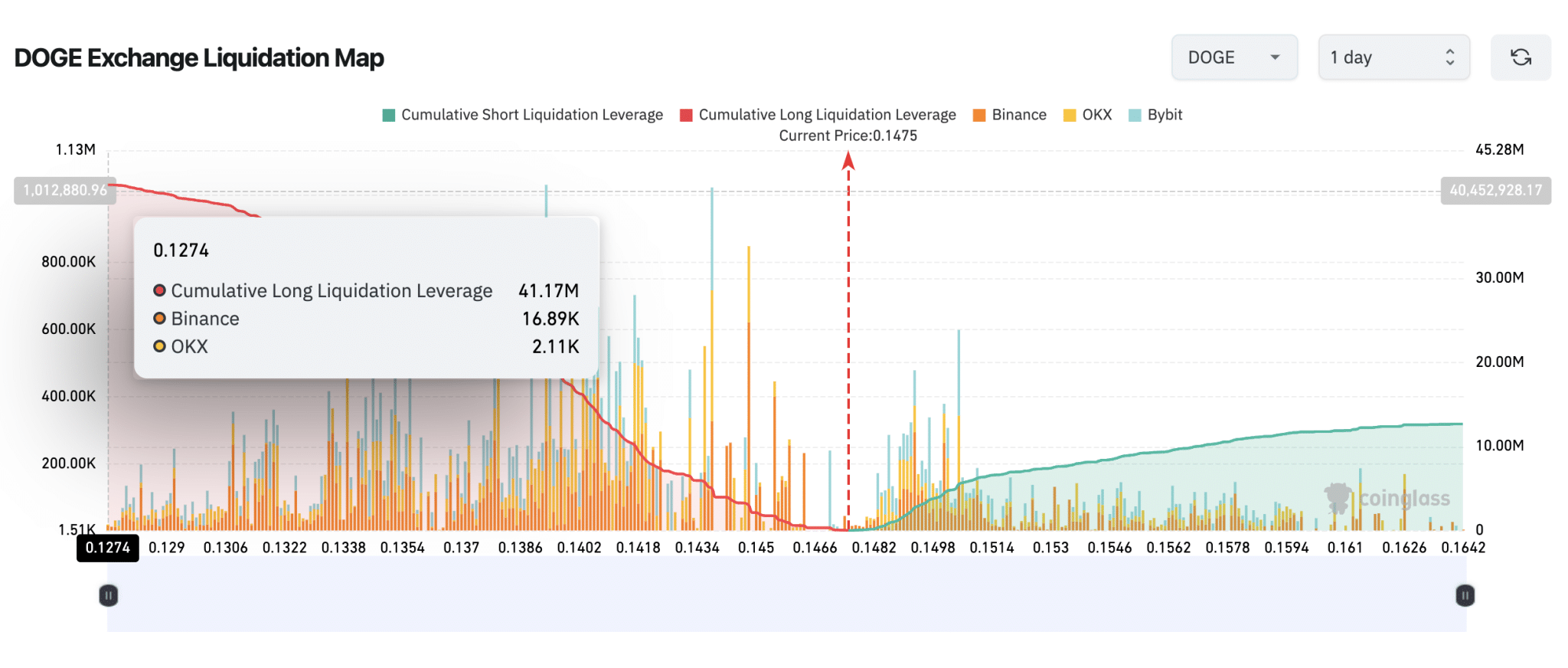
Task: Click the 200.00K left axis value
Action: pyautogui.click(x=69, y=463)
